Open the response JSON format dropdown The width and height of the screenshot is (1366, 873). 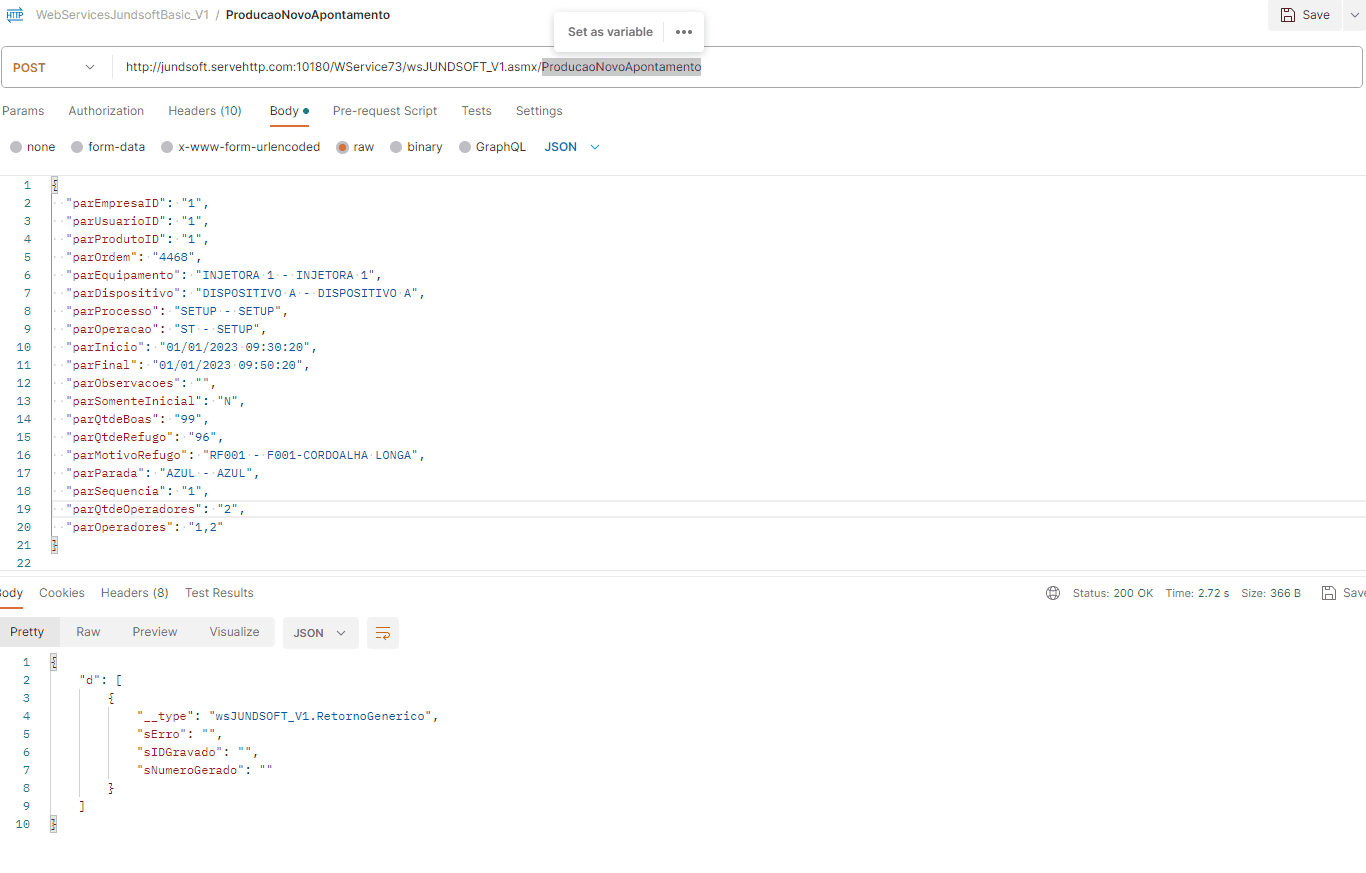coord(320,633)
